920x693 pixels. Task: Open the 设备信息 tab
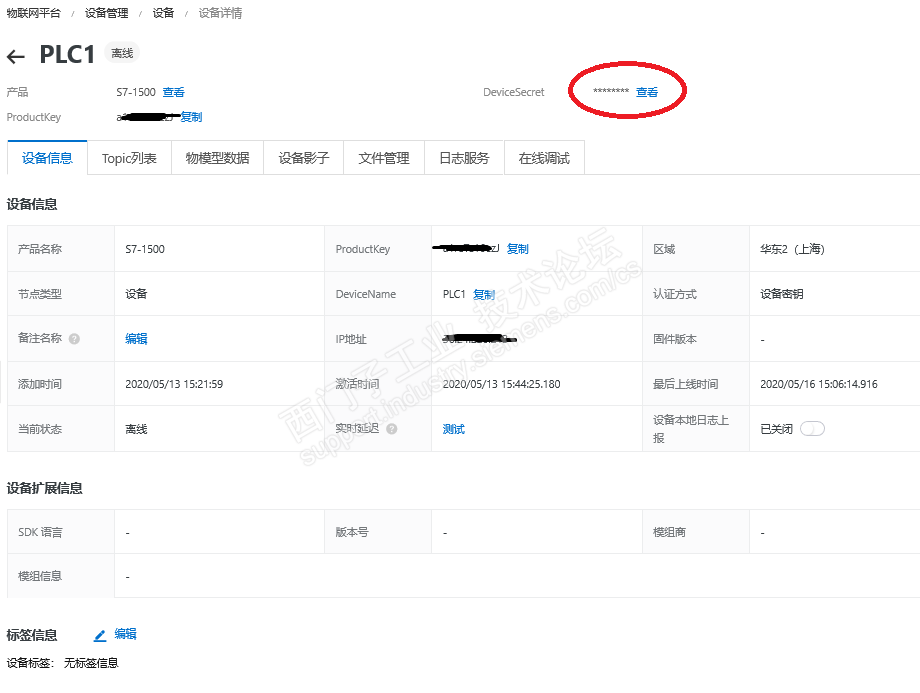pyautogui.click(x=47, y=158)
